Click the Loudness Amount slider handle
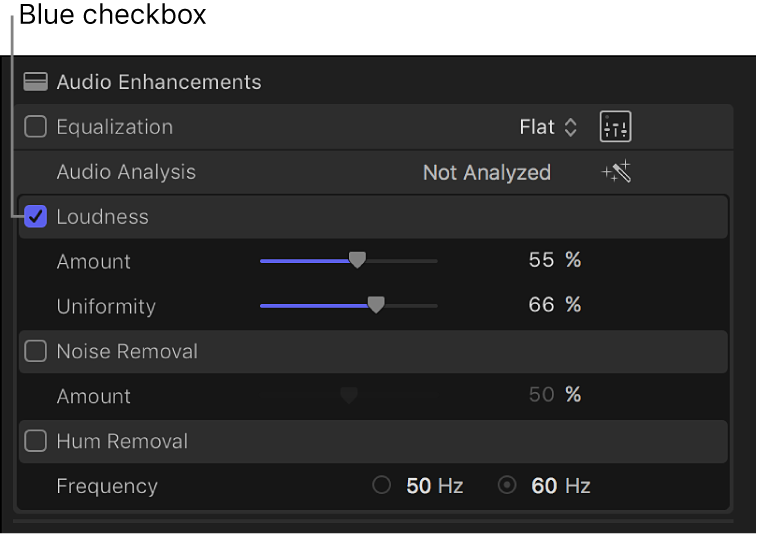 click(357, 261)
